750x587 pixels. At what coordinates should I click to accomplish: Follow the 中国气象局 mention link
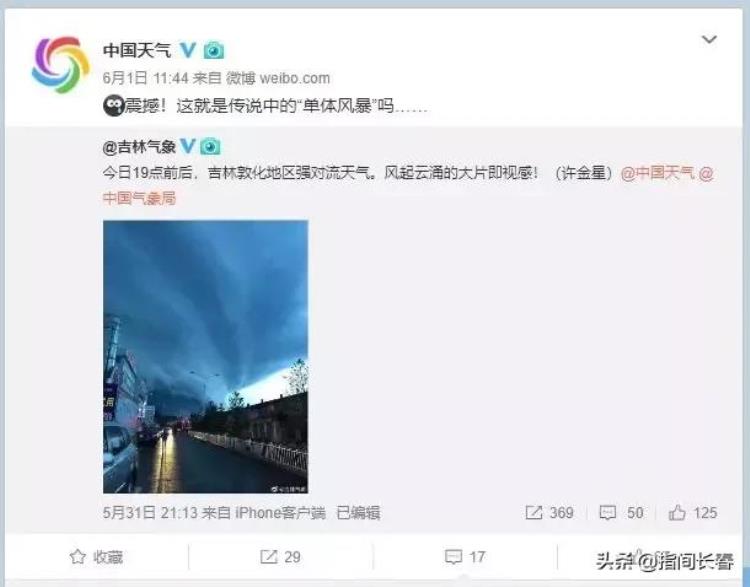[139, 198]
